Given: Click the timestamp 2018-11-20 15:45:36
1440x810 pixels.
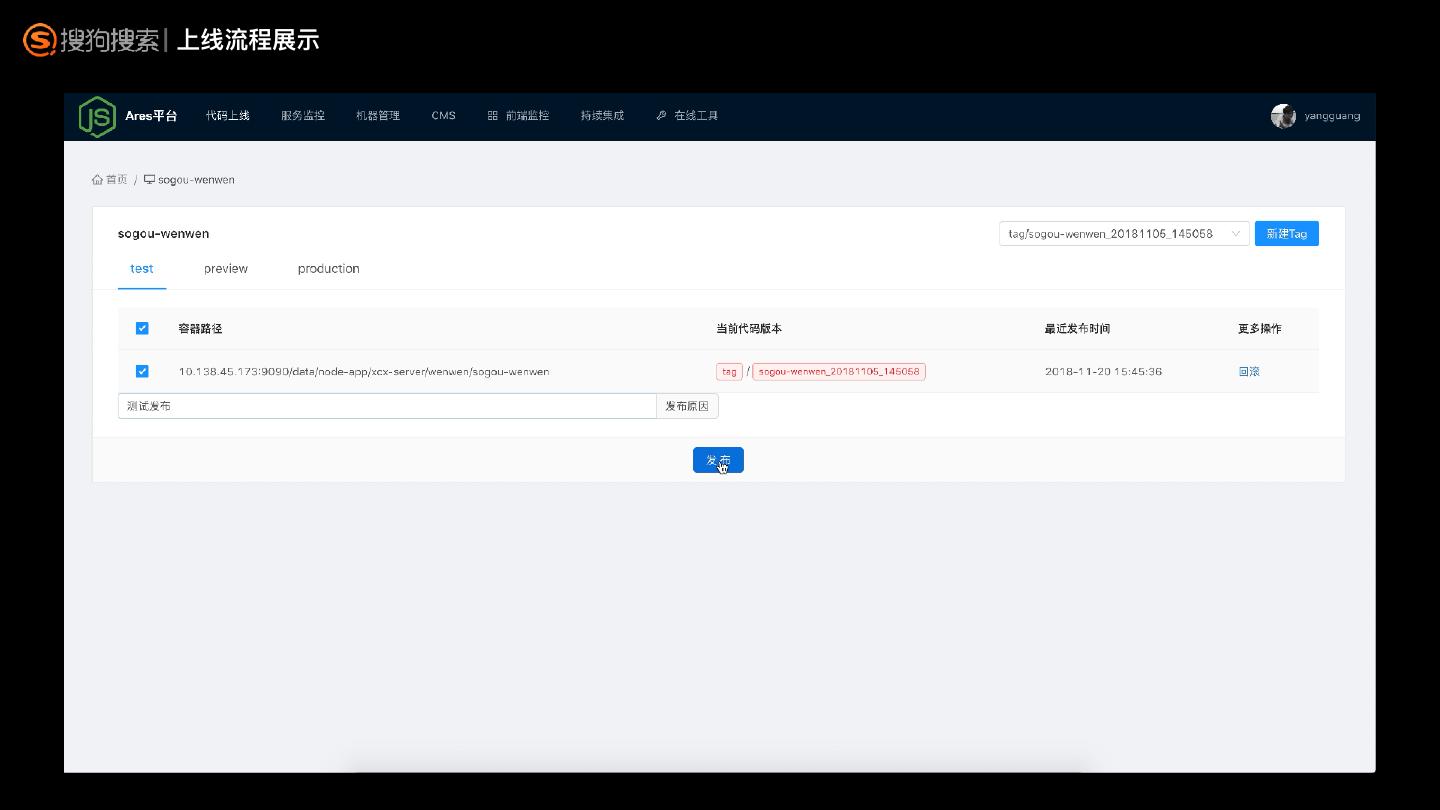Looking at the screenshot, I should (1103, 372).
